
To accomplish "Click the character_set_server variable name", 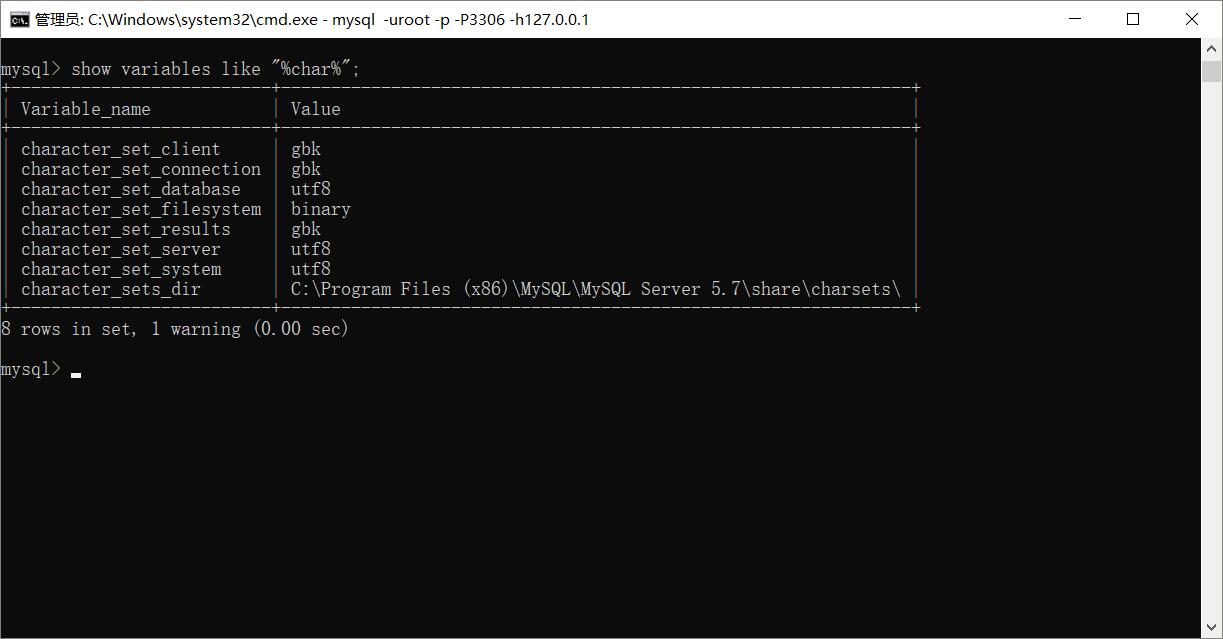I will 120,249.
